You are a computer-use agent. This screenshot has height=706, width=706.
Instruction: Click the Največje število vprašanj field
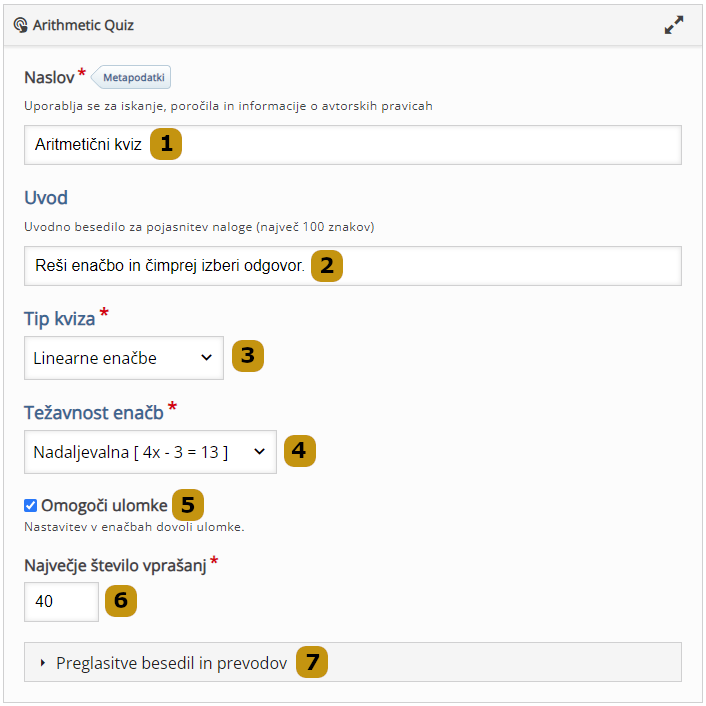point(61,601)
